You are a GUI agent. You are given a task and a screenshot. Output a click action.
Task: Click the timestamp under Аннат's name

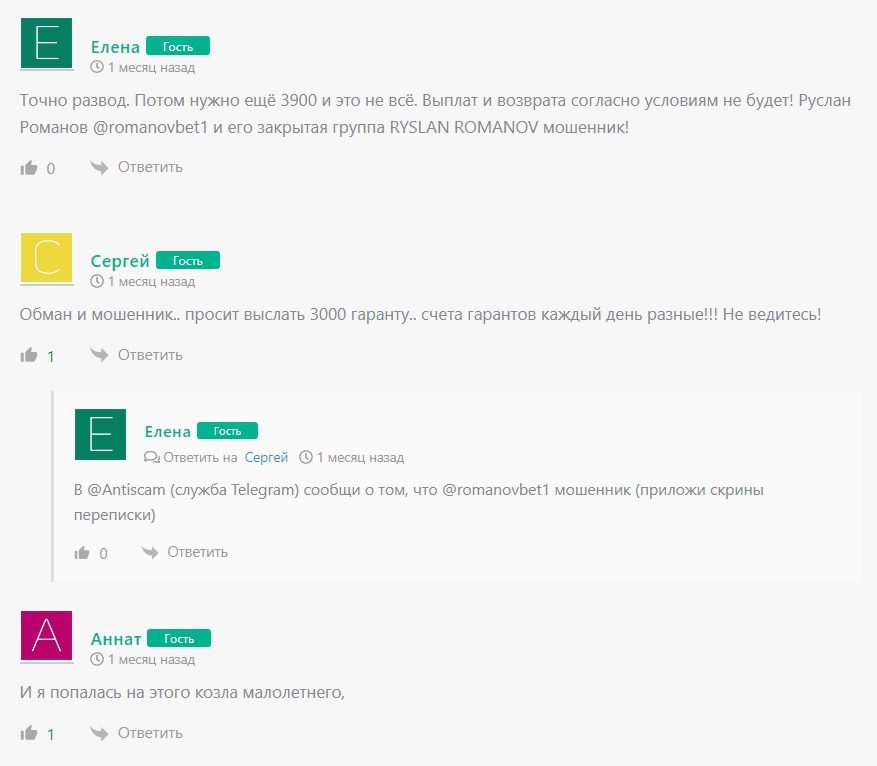[x=143, y=659]
